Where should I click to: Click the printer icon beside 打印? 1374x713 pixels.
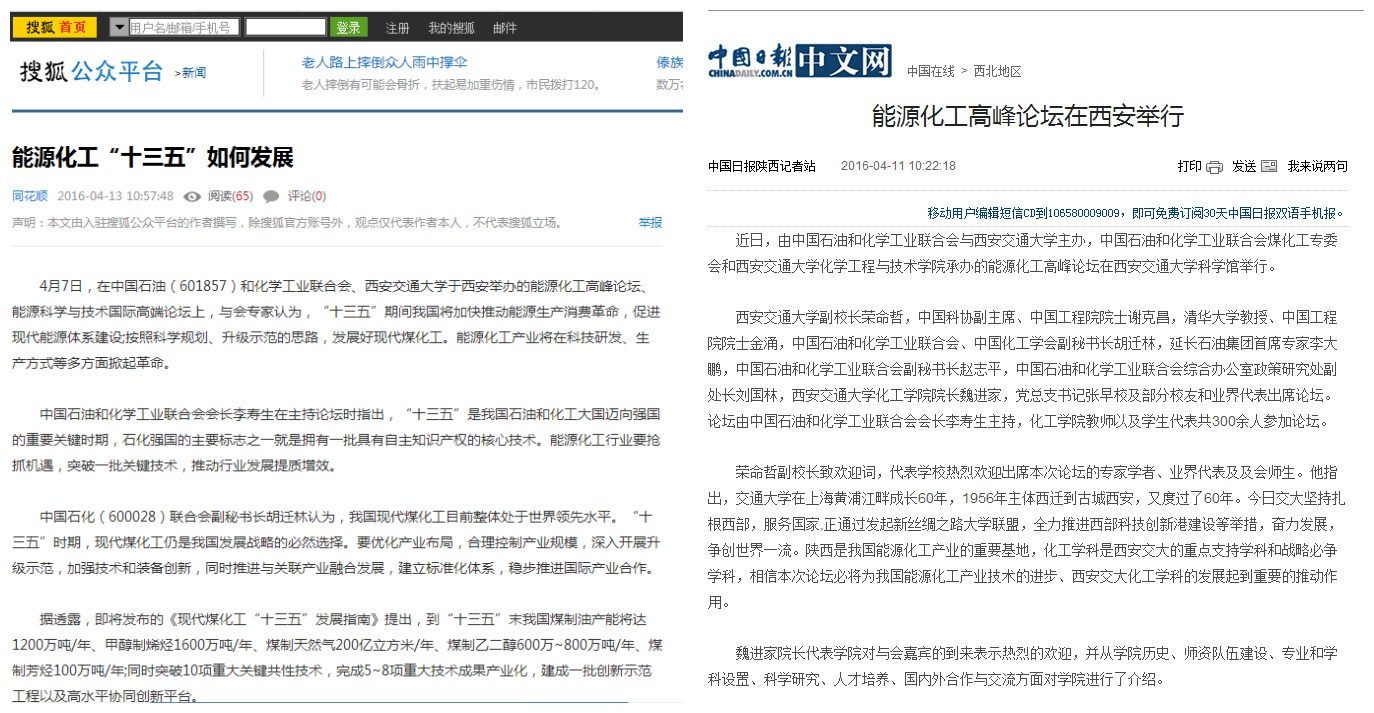(x=1214, y=167)
